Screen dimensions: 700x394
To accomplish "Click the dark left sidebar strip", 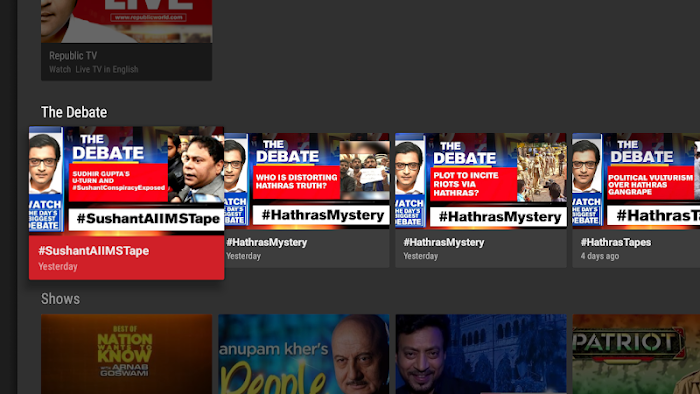I will 8,197.
